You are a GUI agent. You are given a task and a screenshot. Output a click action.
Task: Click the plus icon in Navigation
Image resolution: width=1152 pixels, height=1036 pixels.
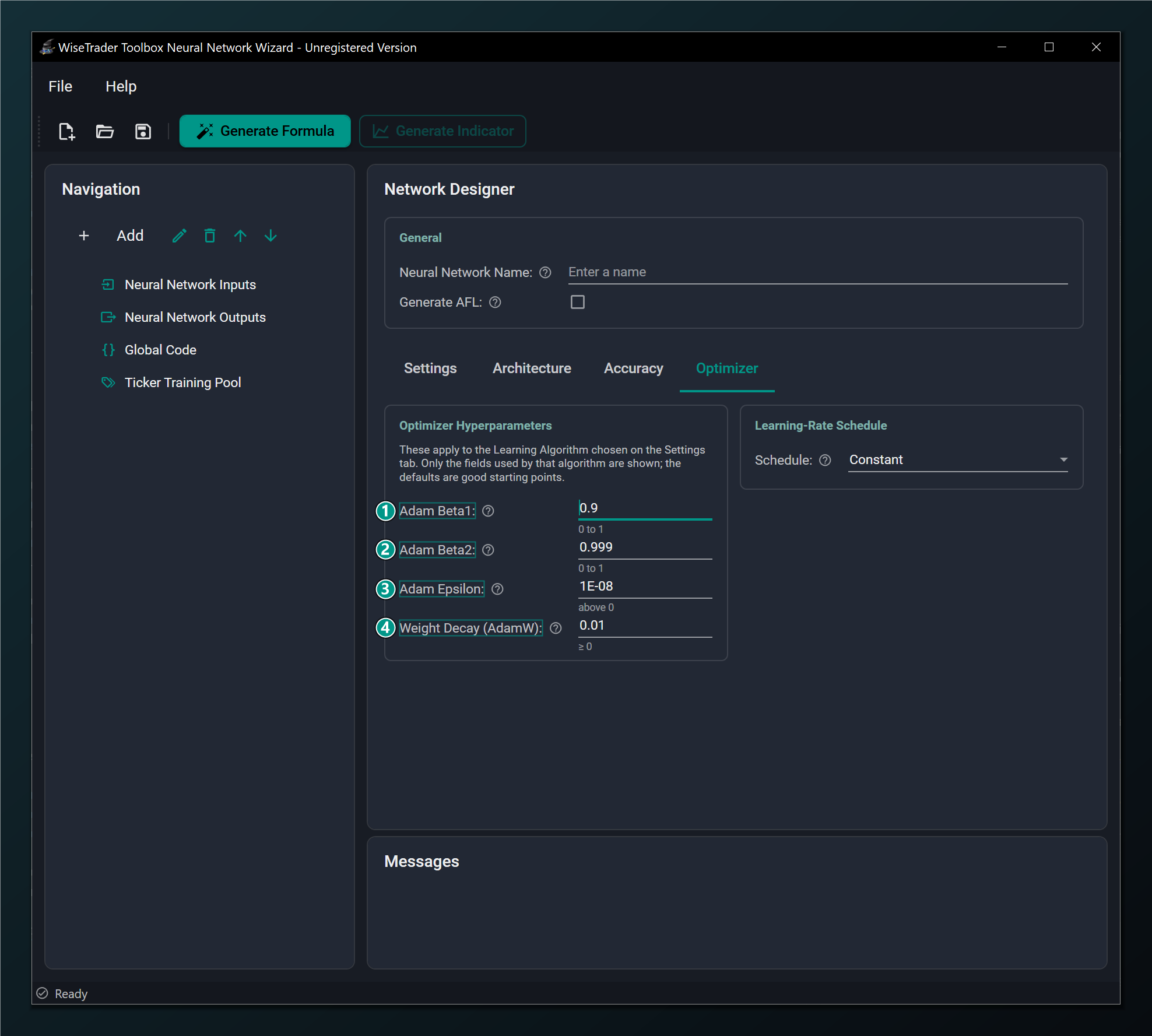point(84,236)
